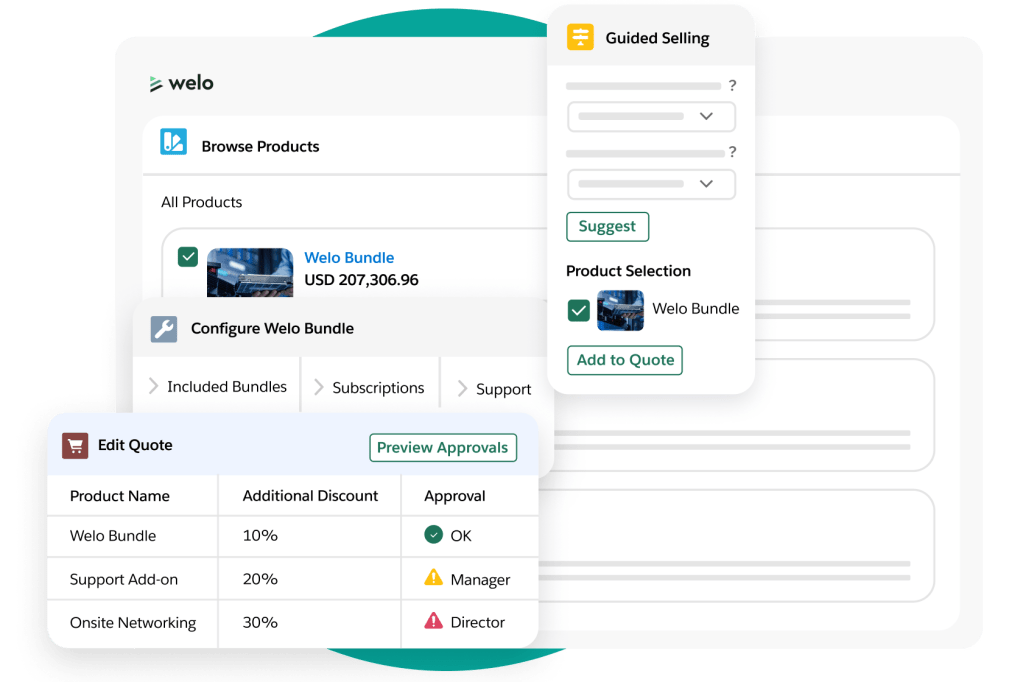
Task: Expand the Included Bundles chevron
Action: (153, 386)
